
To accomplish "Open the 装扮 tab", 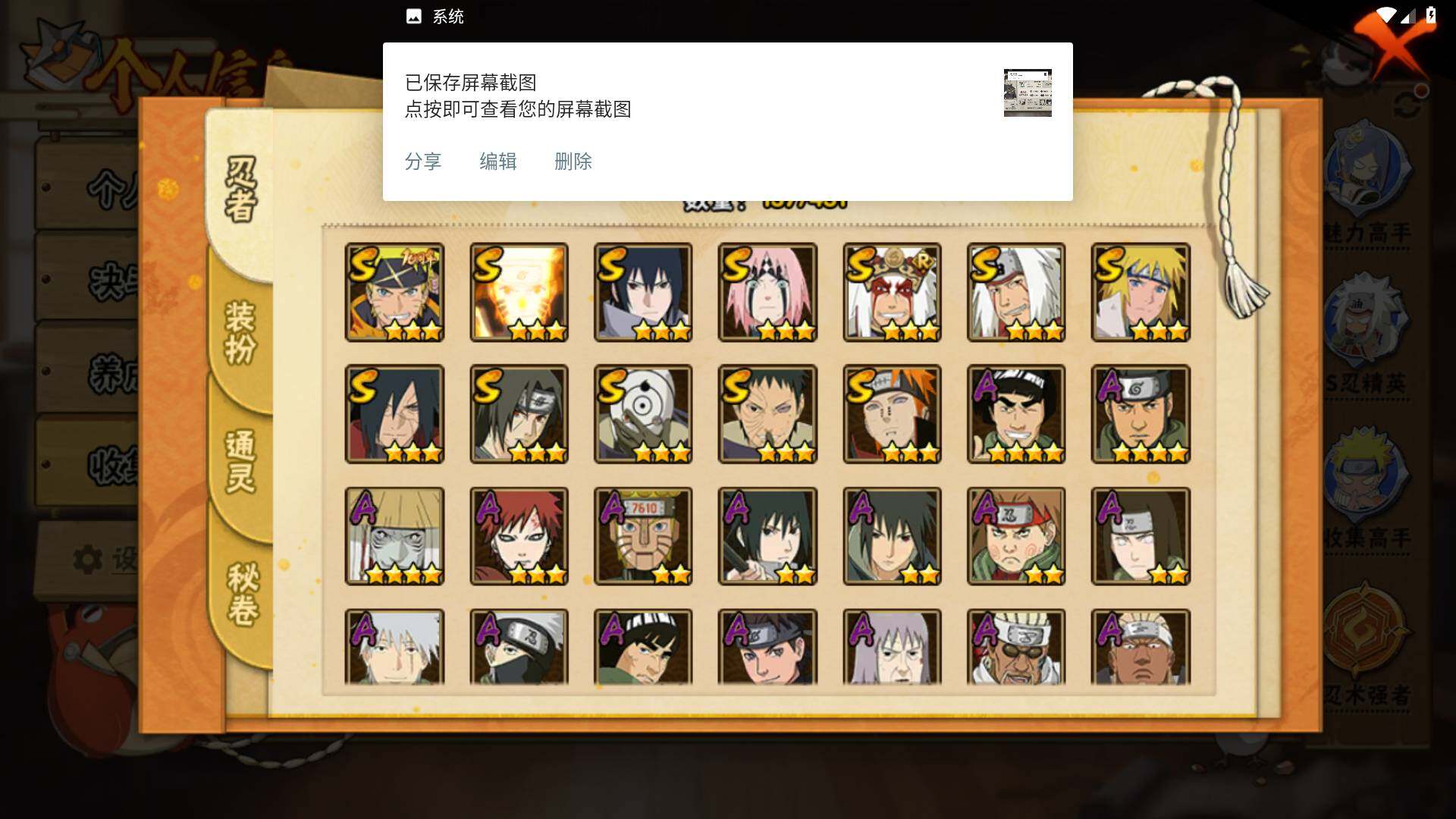I will (x=241, y=334).
